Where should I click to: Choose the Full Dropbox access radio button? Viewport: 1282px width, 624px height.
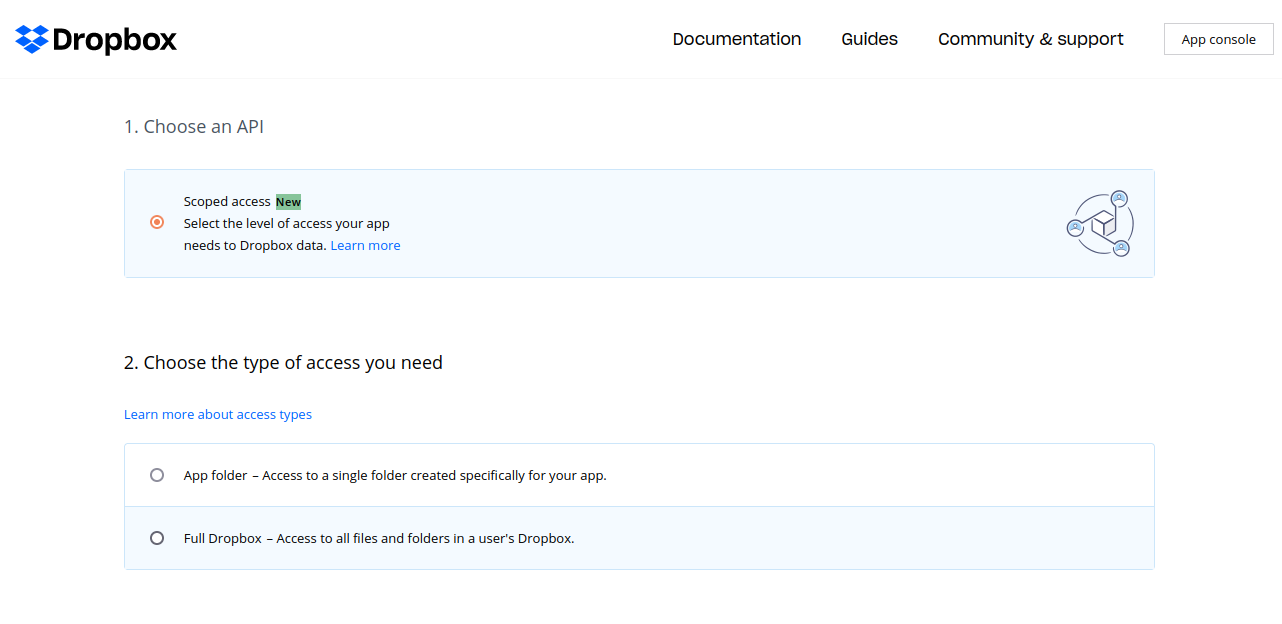(x=157, y=538)
